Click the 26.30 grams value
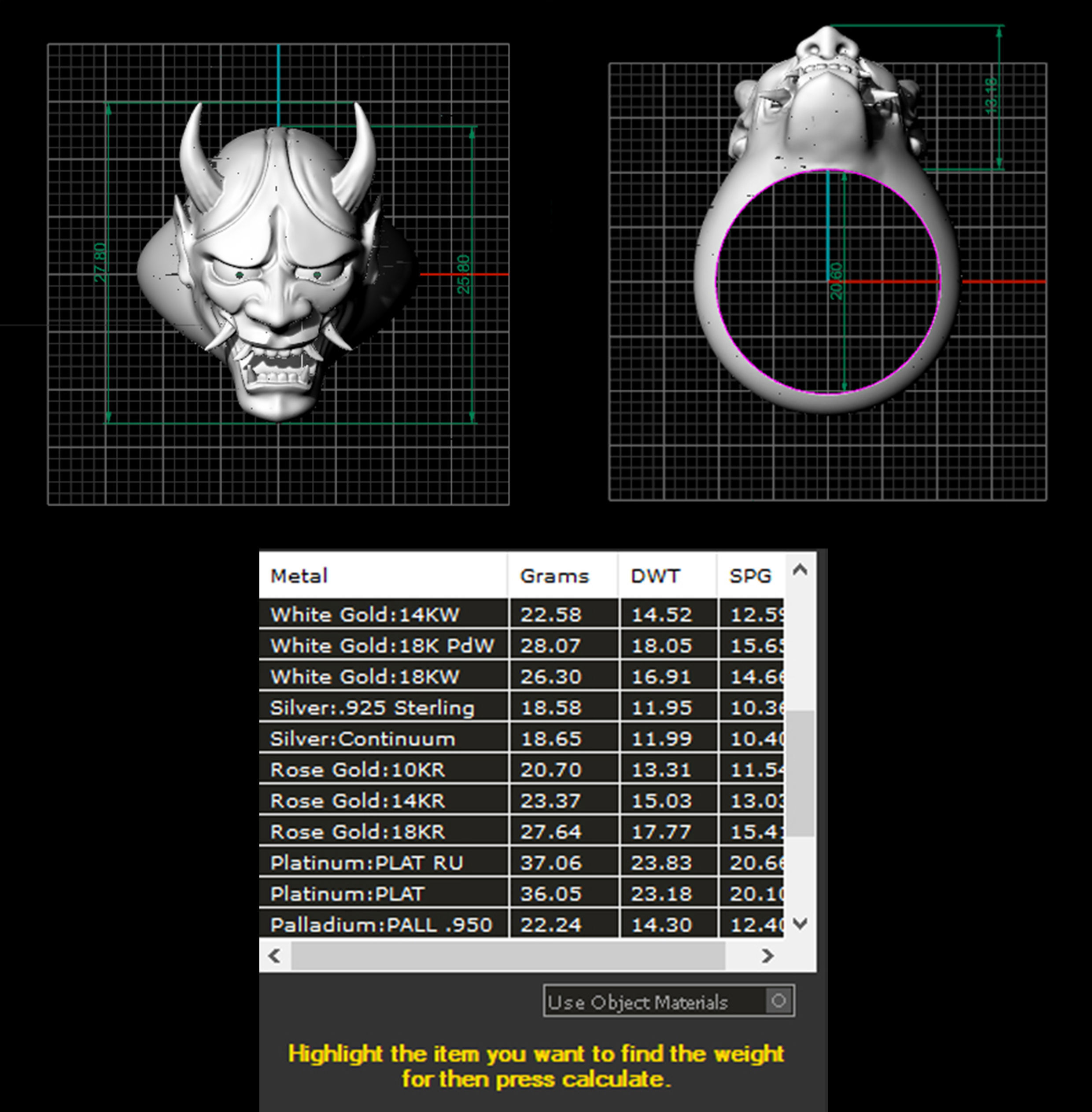Viewport: 1092px width, 1112px height. click(550, 677)
